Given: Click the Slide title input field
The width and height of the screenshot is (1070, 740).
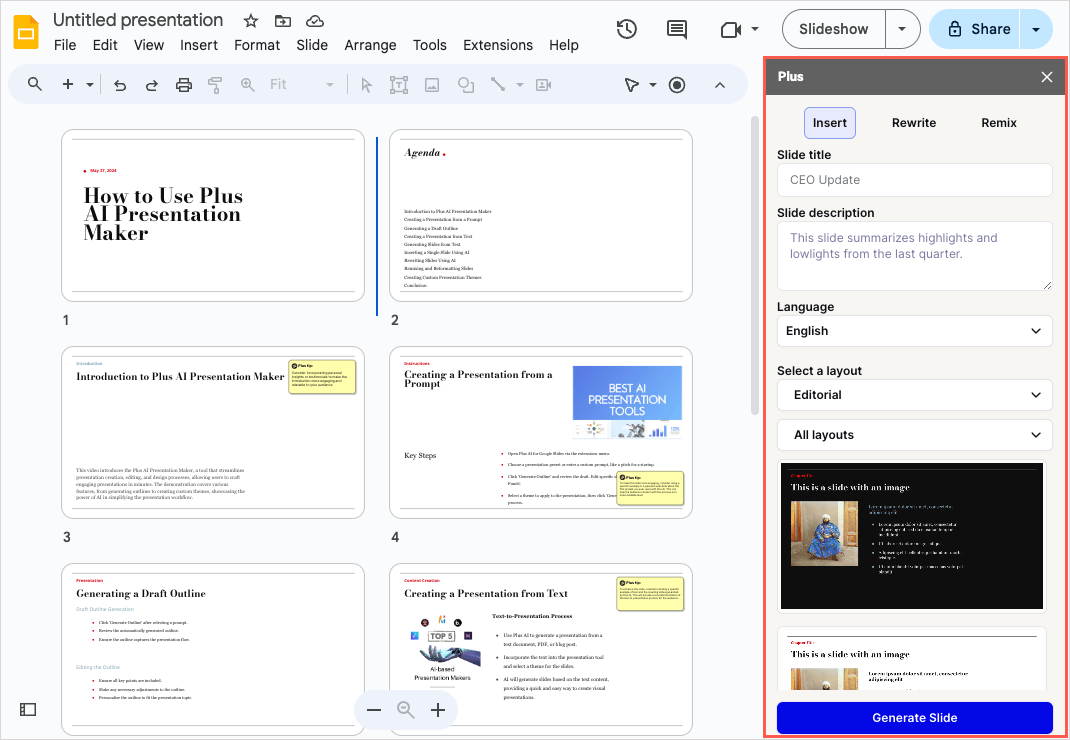Looking at the screenshot, I should point(914,180).
